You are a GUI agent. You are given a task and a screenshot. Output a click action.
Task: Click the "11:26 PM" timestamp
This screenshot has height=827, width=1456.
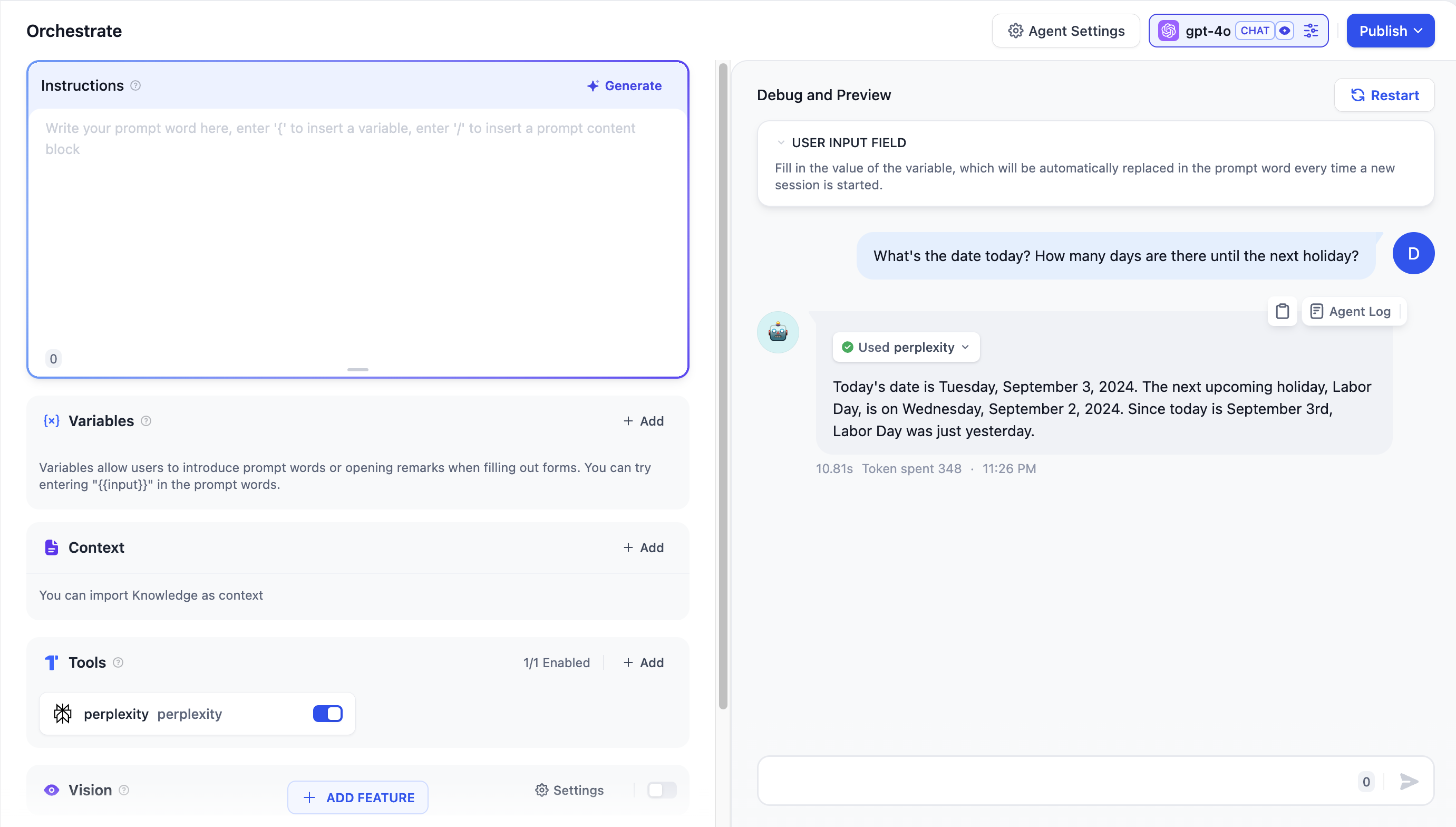[1010, 468]
